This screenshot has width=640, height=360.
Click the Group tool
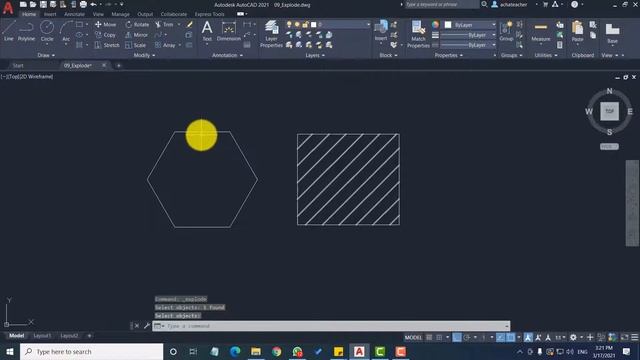tap(506, 31)
